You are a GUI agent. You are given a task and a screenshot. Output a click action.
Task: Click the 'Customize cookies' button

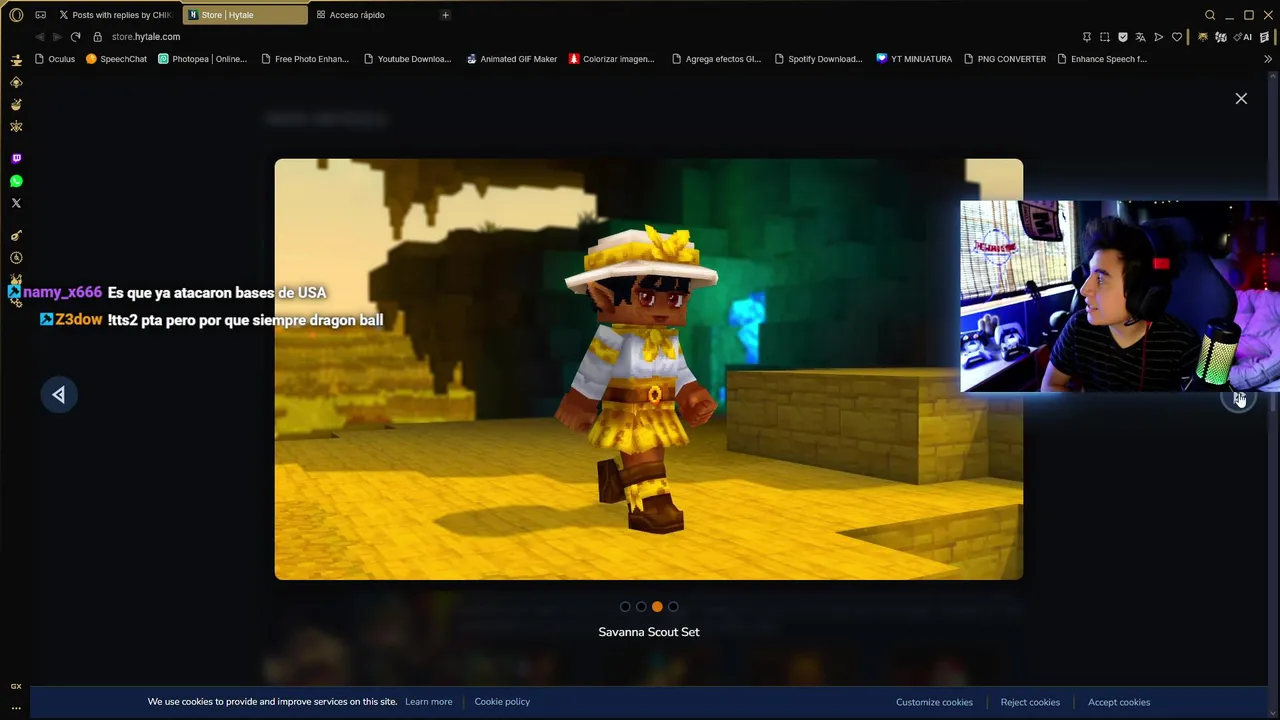(934, 702)
